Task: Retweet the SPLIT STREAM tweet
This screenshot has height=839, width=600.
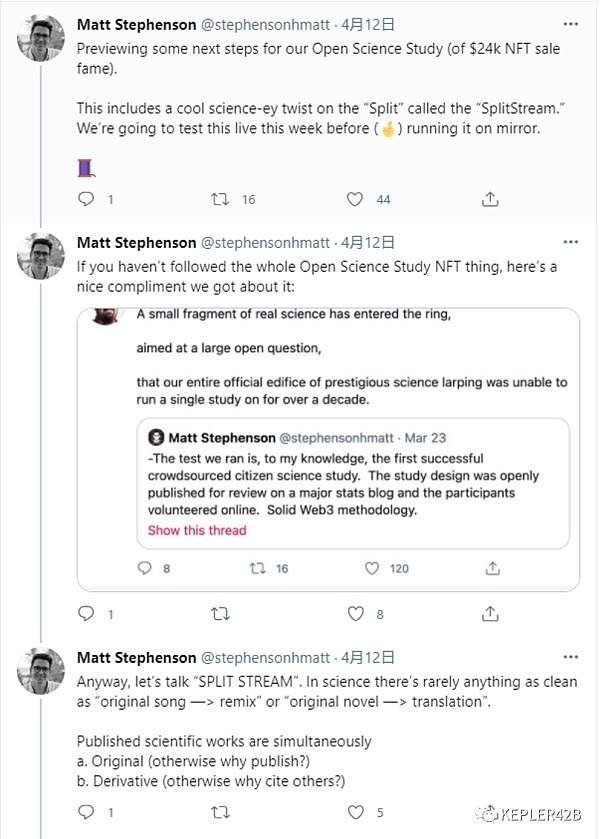Action: tap(221, 812)
